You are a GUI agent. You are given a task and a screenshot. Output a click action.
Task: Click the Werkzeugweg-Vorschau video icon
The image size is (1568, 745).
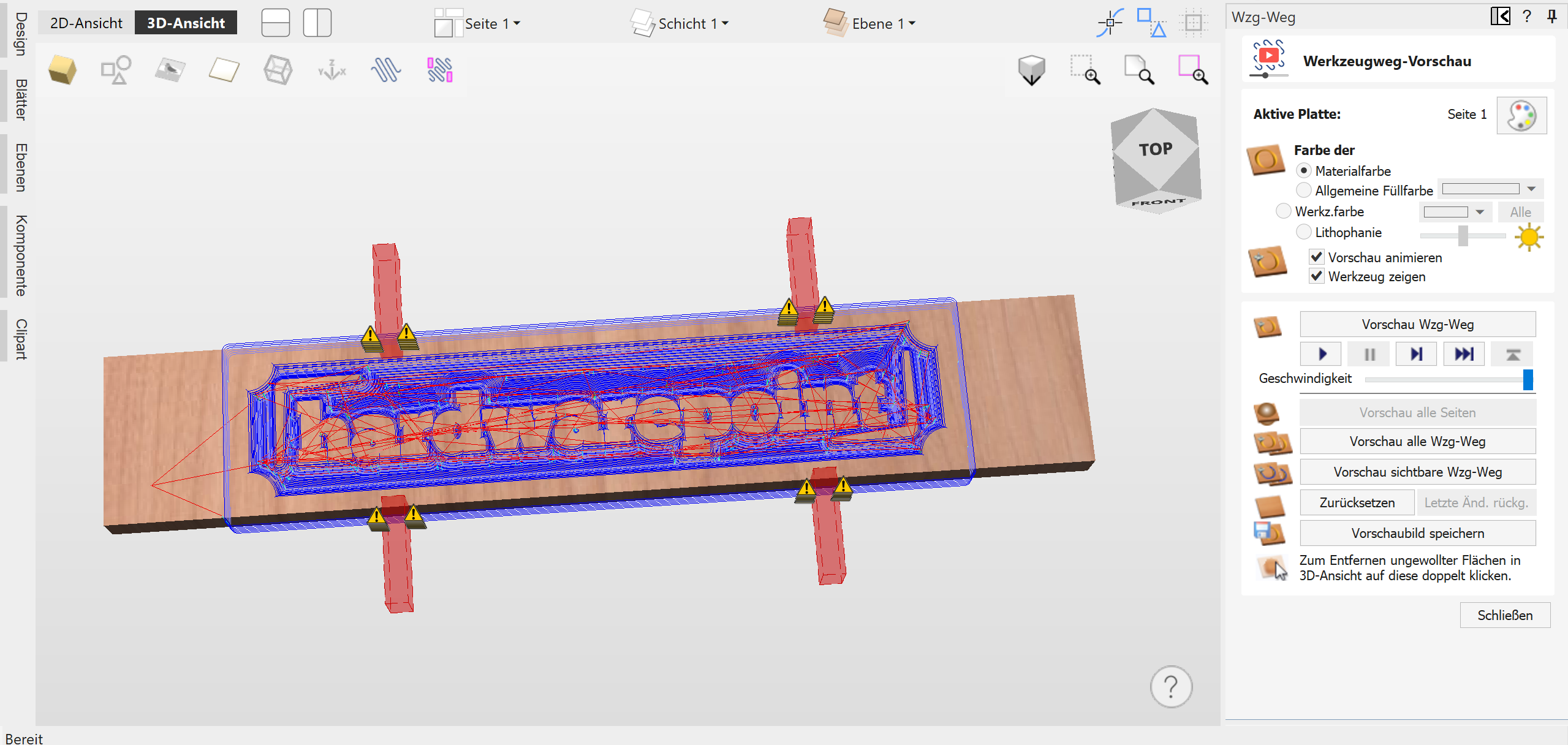click(x=1268, y=58)
